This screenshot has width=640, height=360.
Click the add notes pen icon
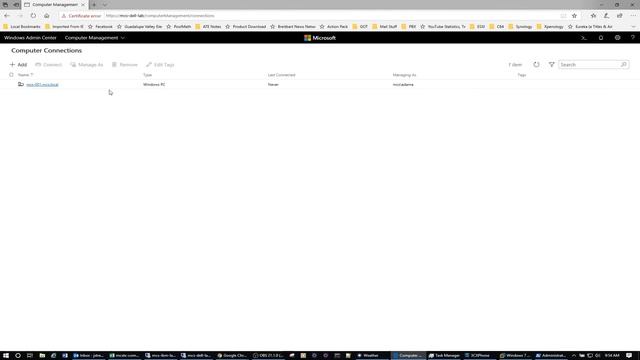(607, 16)
